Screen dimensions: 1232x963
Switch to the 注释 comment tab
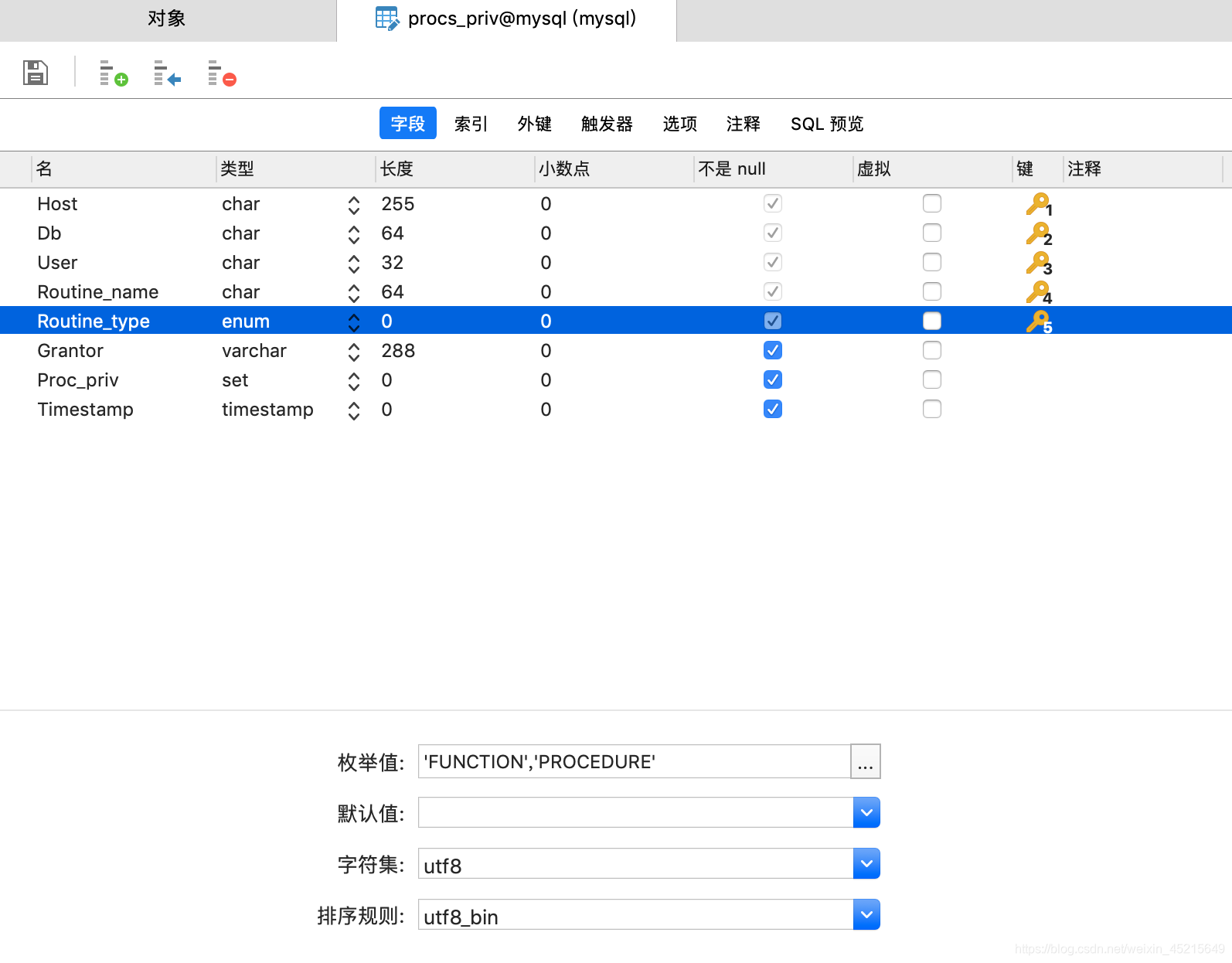[x=744, y=124]
